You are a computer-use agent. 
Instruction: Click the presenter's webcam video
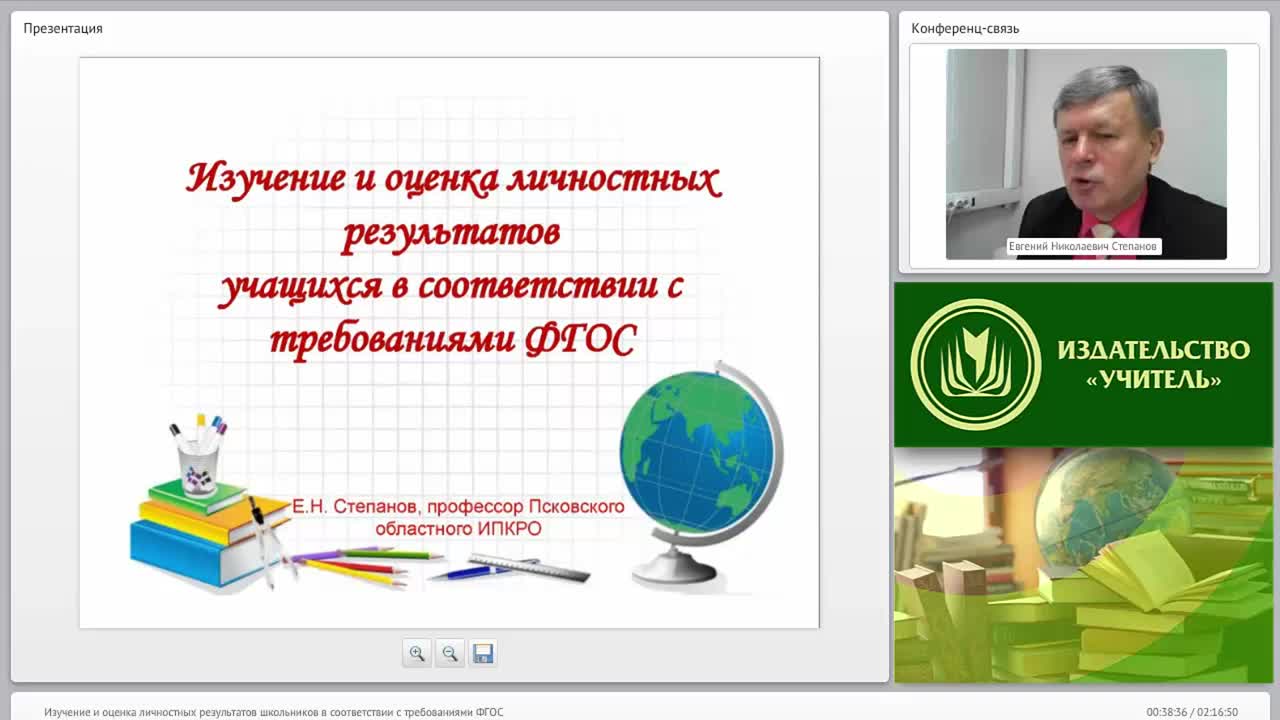point(1086,154)
